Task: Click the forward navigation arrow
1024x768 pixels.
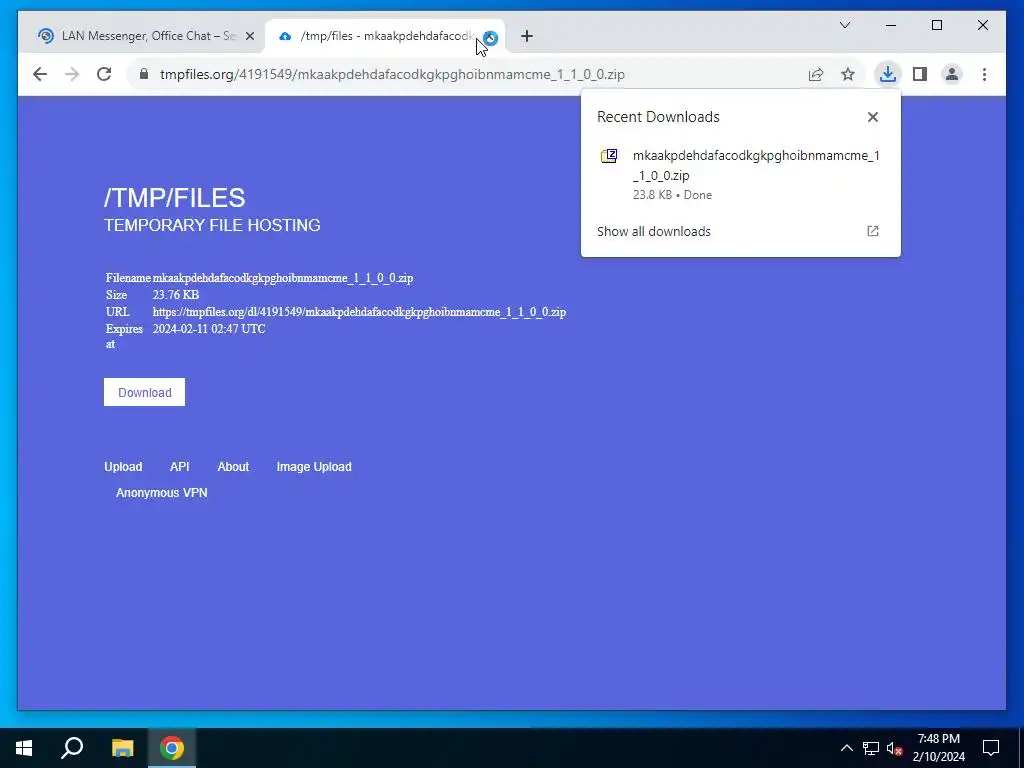Action: point(72,74)
